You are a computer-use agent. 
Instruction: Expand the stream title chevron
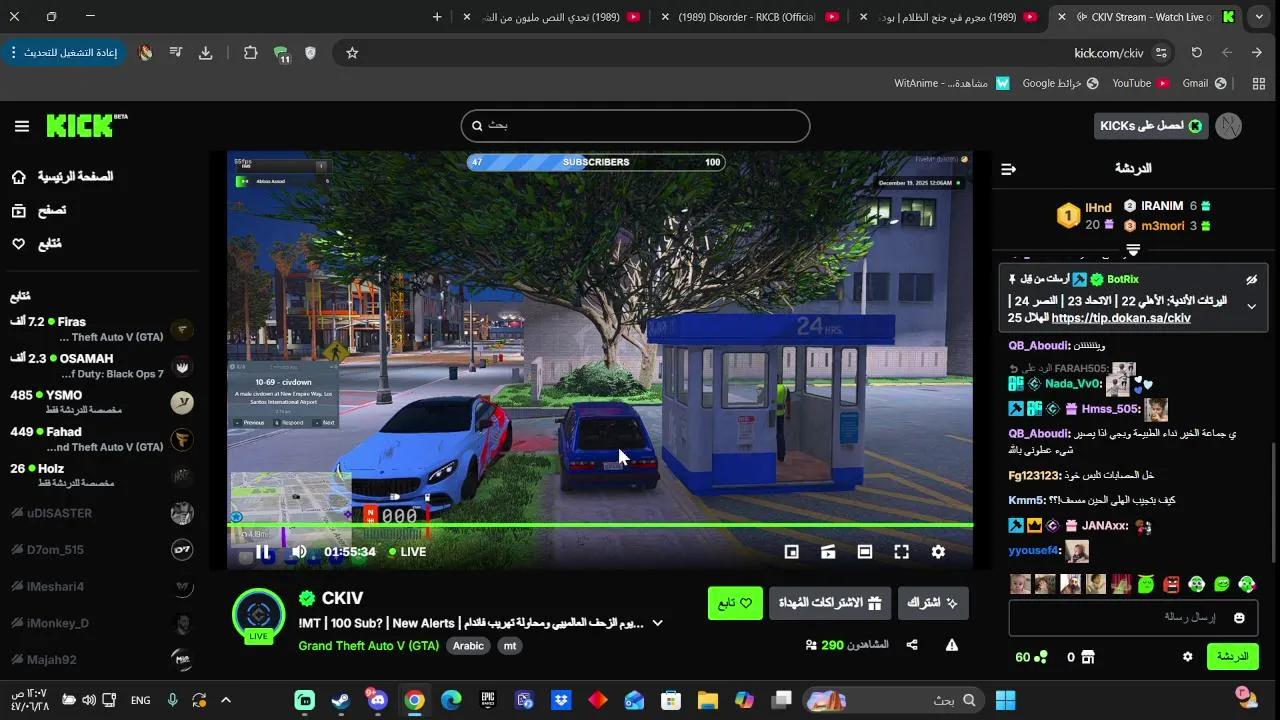pyautogui.click(x=657, y=623)
